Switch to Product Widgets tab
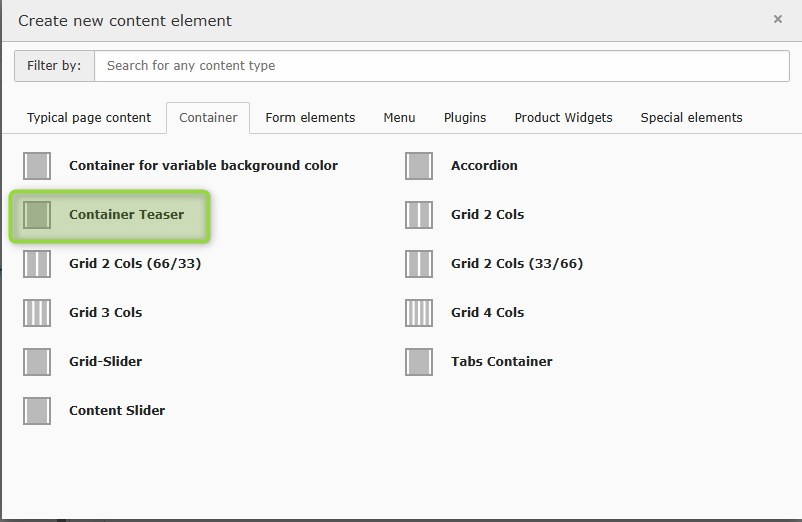Image resolution: width=802 pixels, height=522 pixels. 563,118
